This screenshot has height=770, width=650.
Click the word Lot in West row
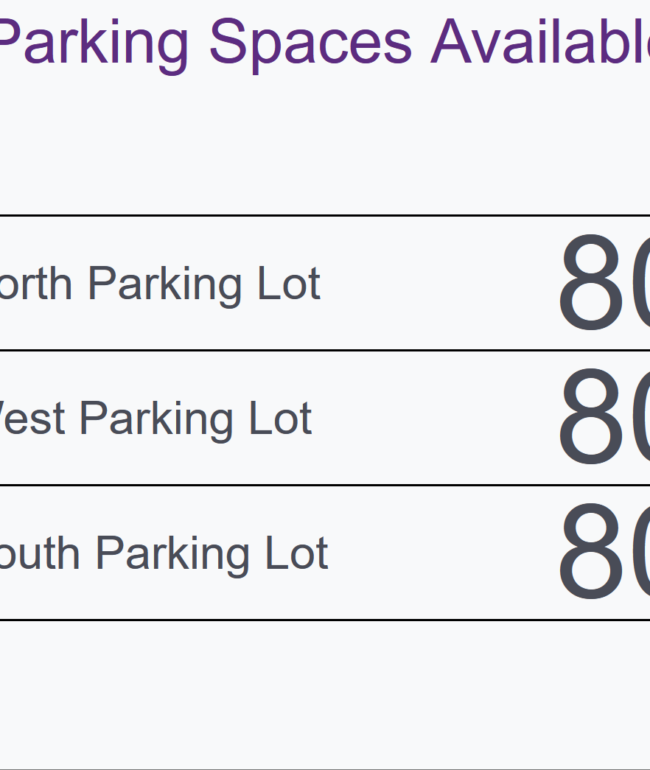(280, 418)
